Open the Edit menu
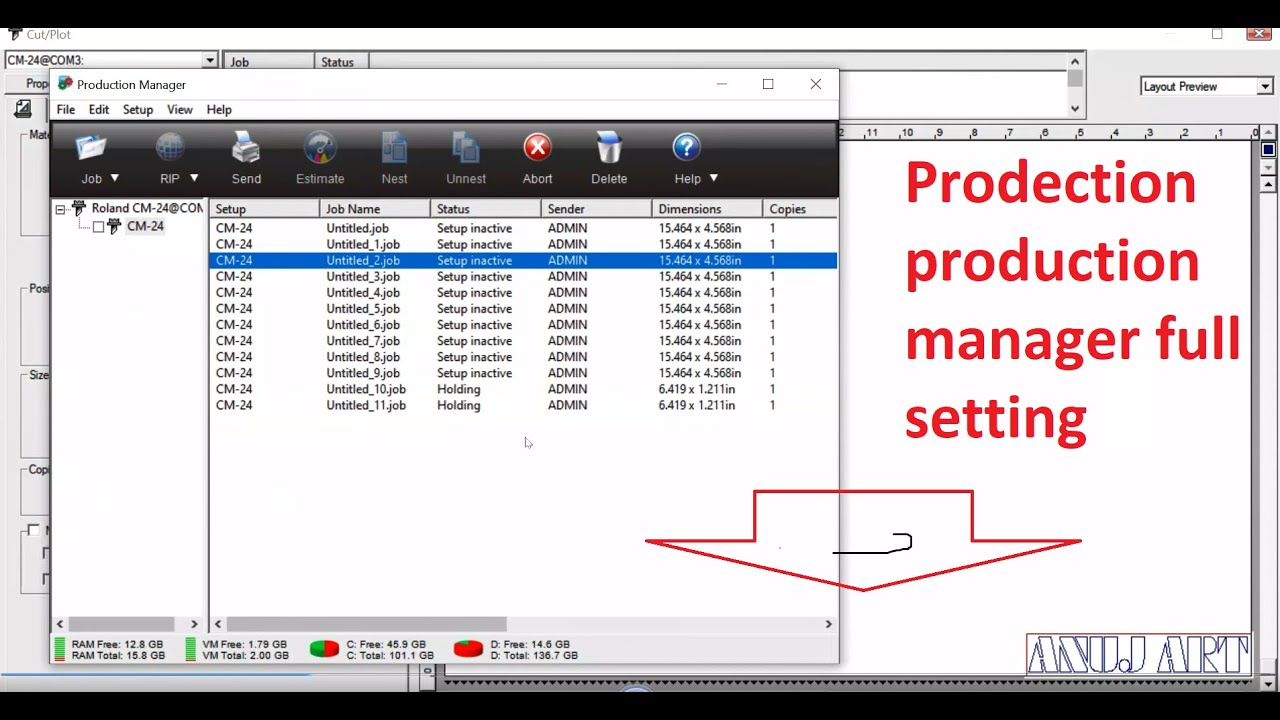The image size is (1280, 720). point(99,110)
